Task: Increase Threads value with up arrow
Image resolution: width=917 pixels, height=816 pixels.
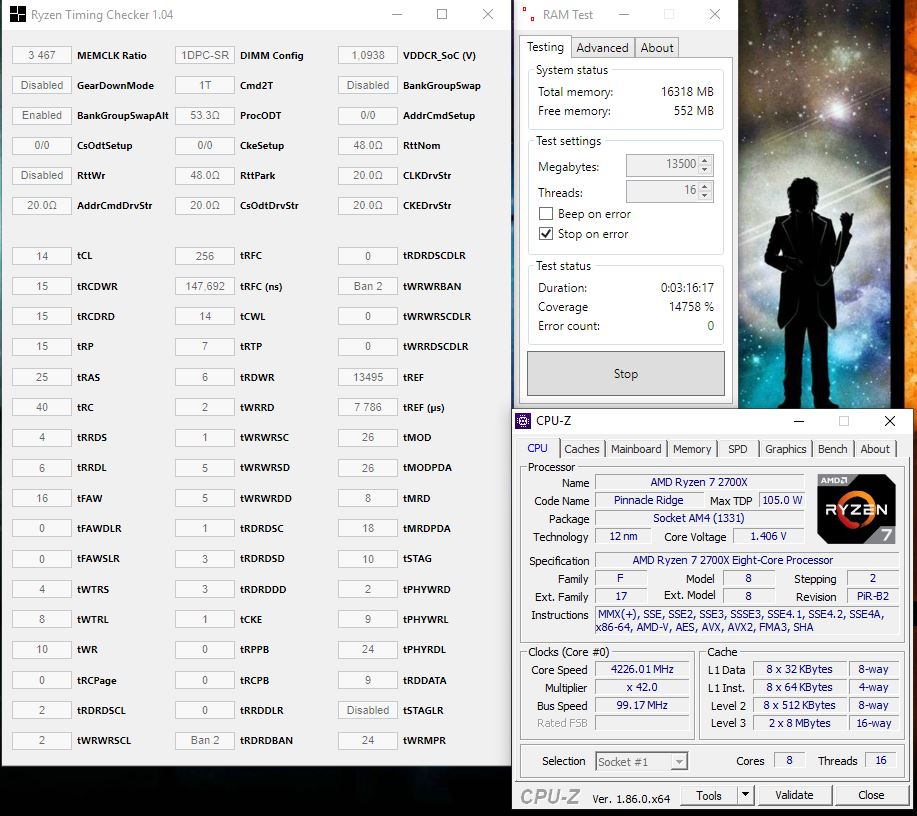Action: (705, 187)
